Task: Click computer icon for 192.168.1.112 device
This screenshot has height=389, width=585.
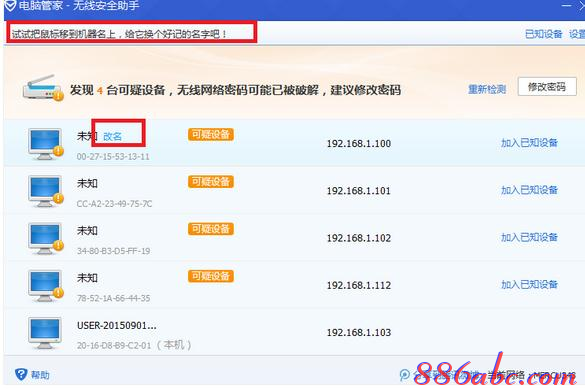Action: point(45,286)
